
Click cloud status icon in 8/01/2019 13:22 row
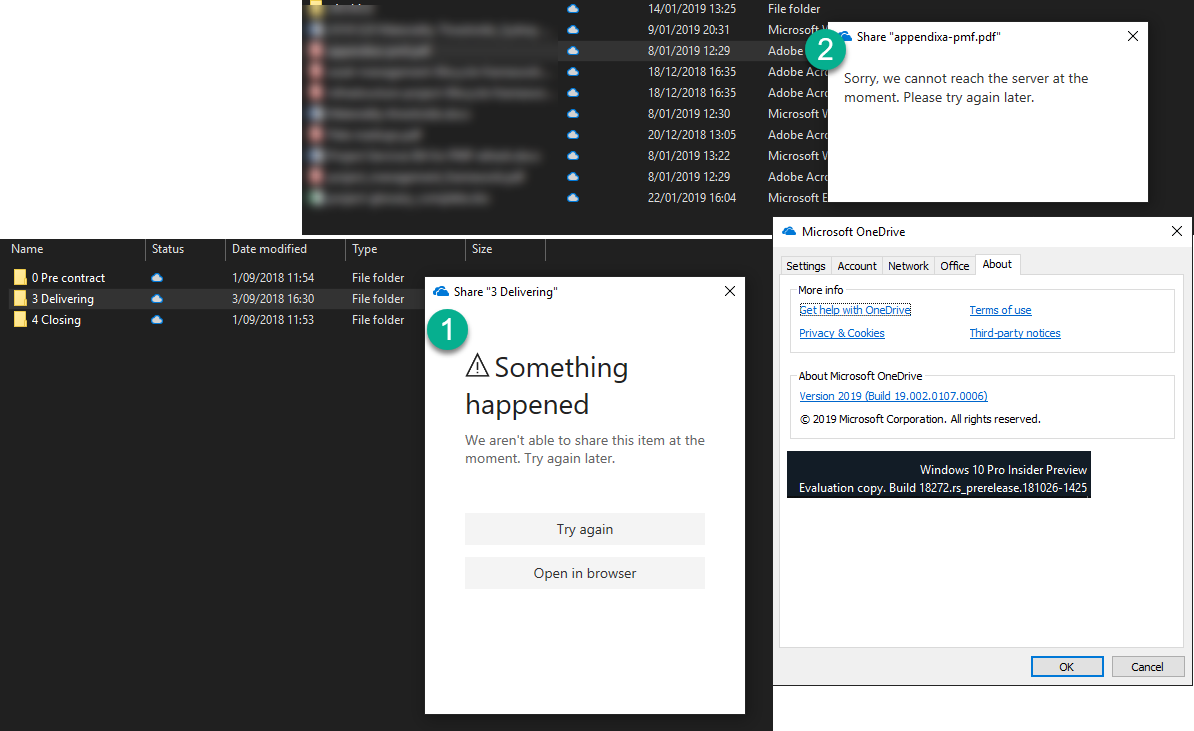(573, 156)
